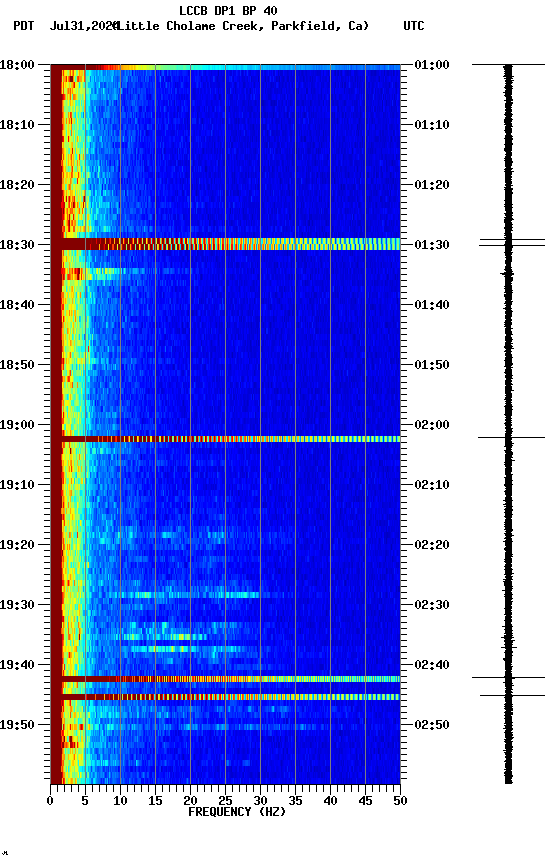
Task: Click the title text 'LCCB DP1 BP 40'
Action: [228, 10]
